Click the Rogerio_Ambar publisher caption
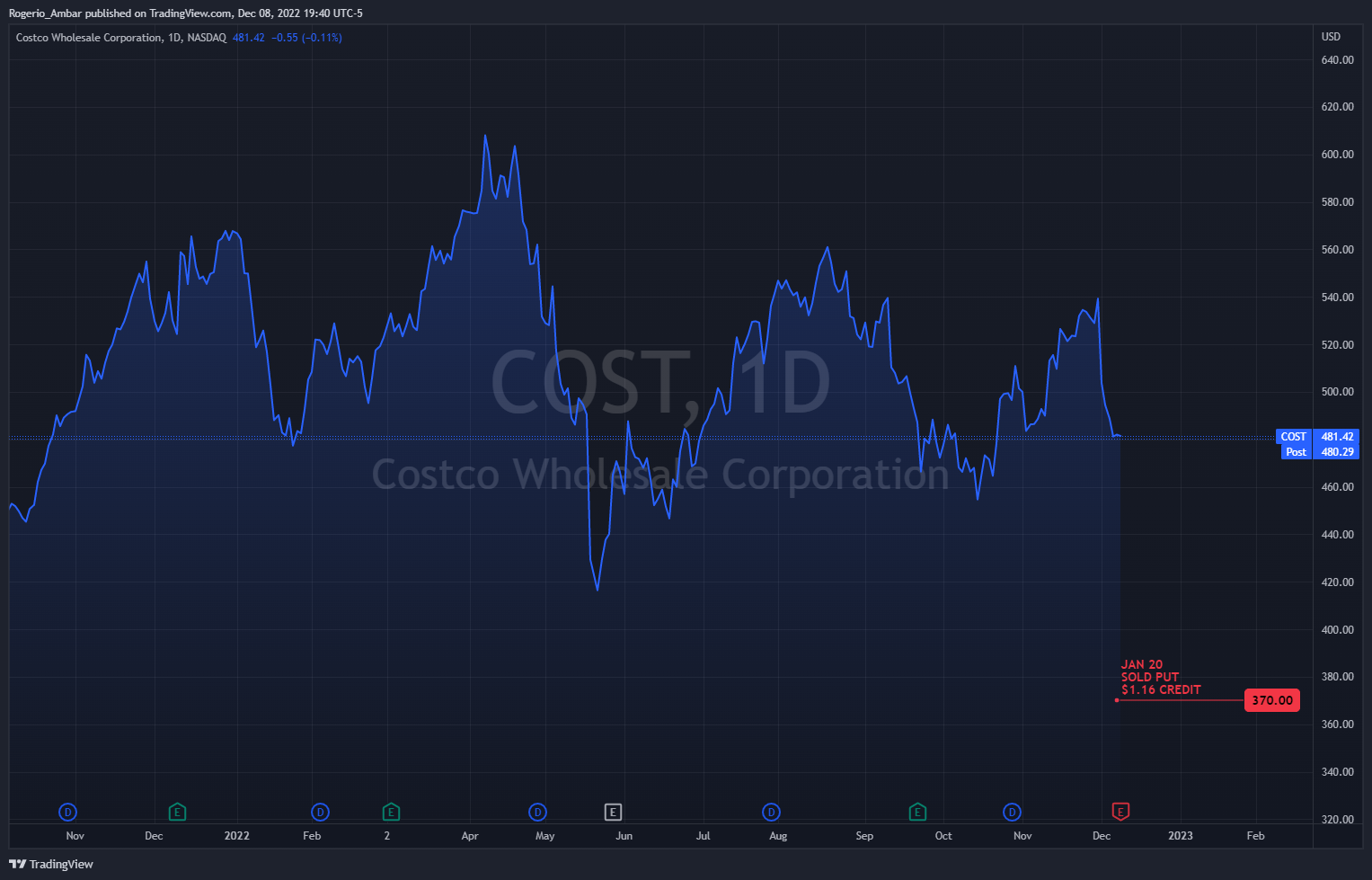Viewport: 1372px width, 880px height. tap(186, 13)
